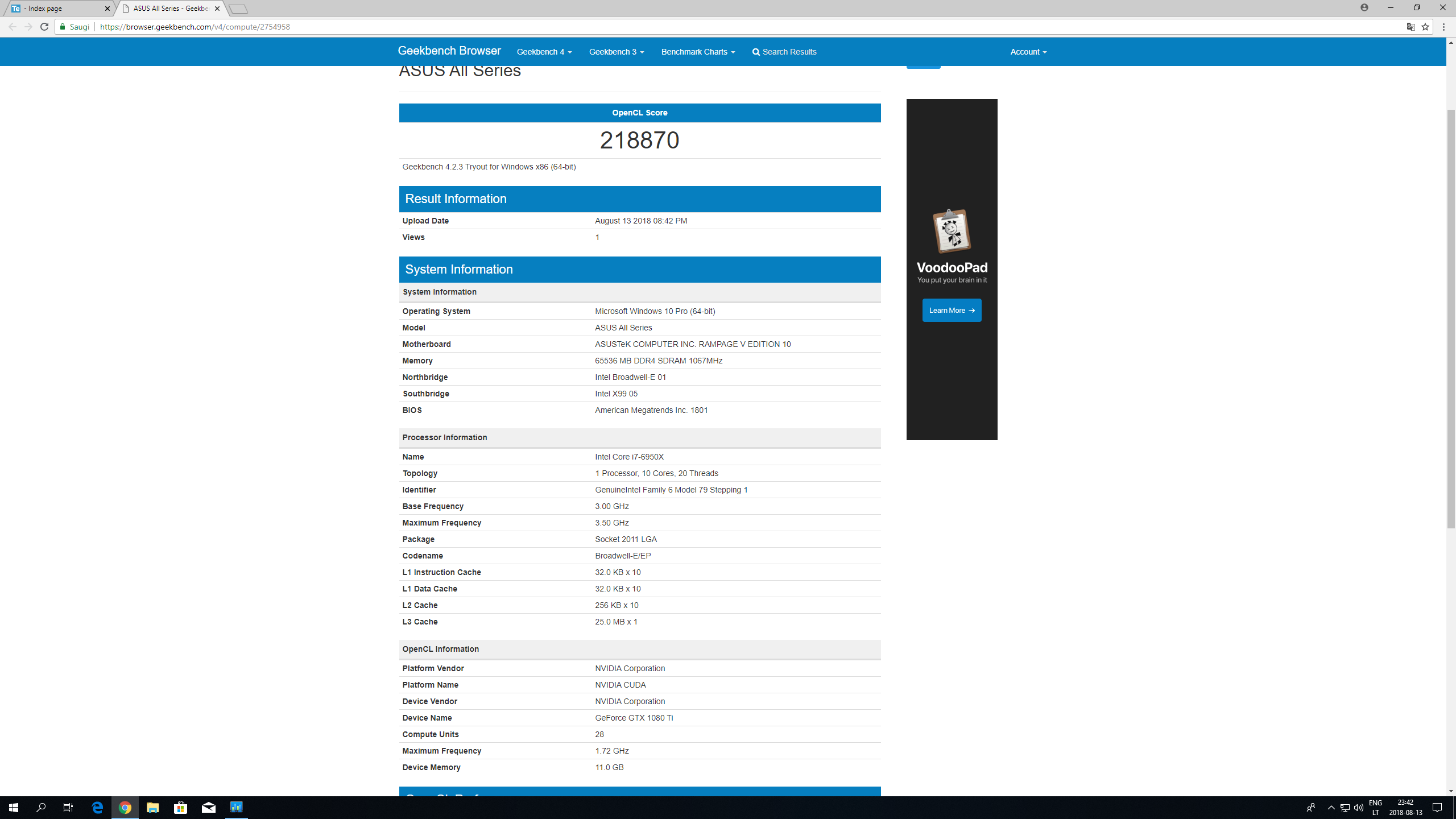This screenshot has width=1456, height=819.
Task: Click the Result Information section header
Action: click(x=640, y=198)
